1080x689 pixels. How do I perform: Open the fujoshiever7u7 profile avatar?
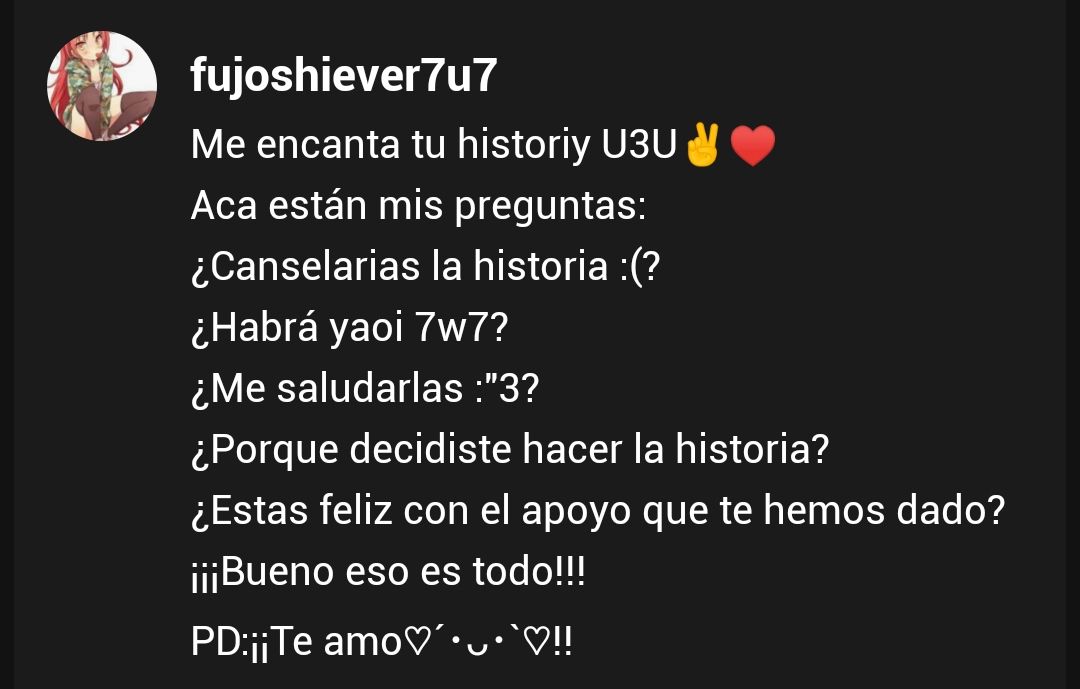coord(102,85)
